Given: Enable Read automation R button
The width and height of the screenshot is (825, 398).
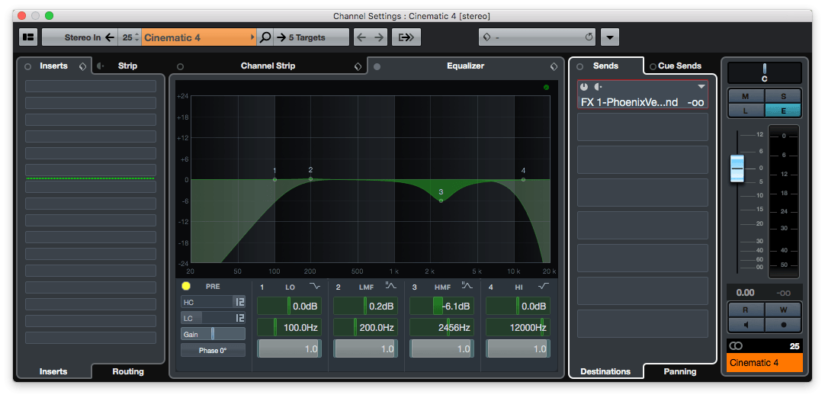Looking at the screenshot, I should point(746,310).
